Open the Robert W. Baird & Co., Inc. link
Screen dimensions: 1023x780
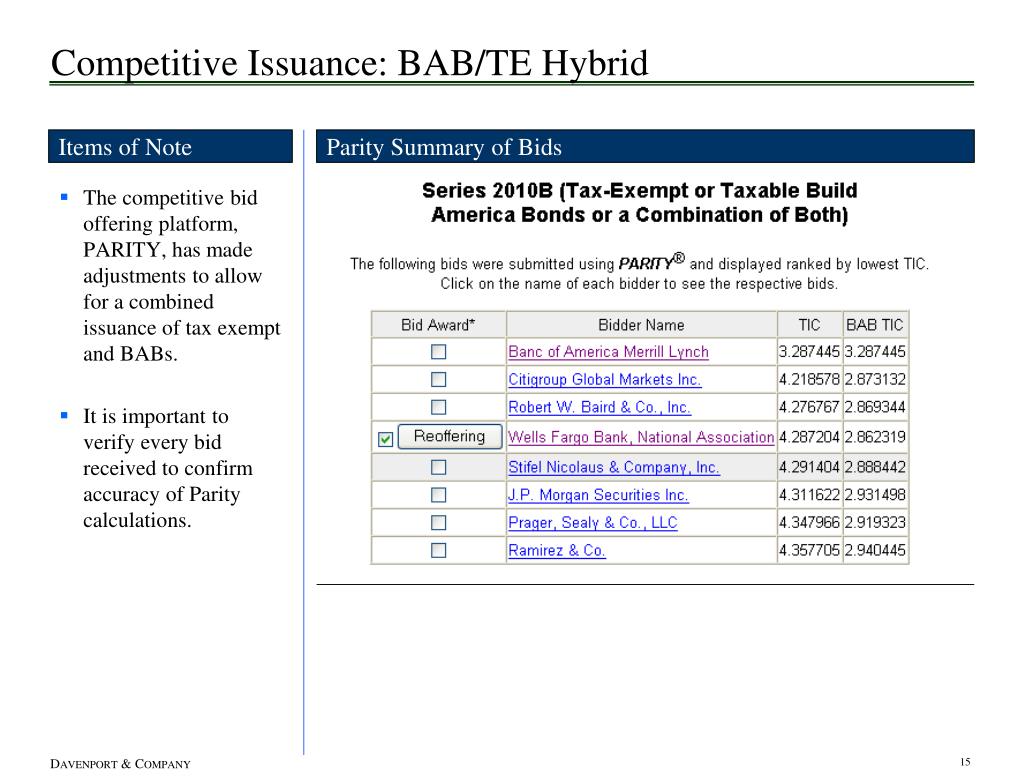600,408
